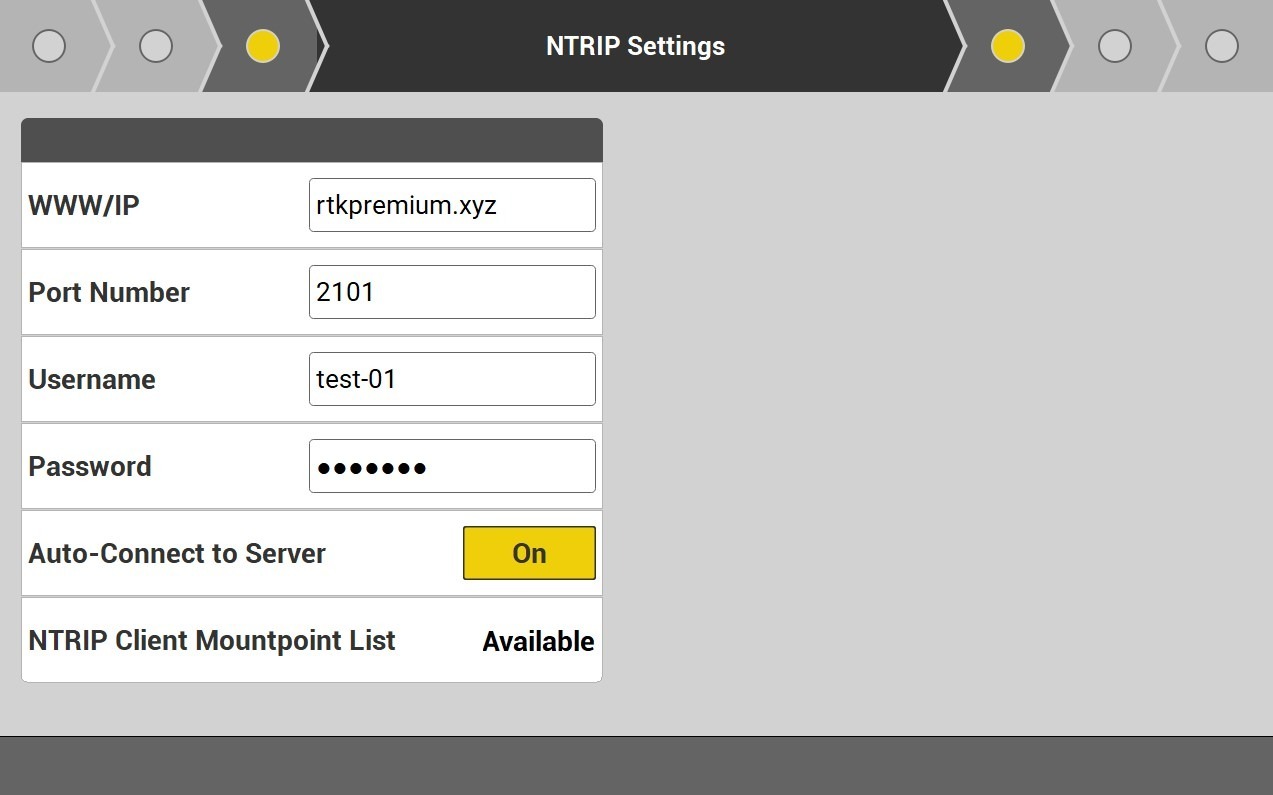Screen dimensions: 1273x795
Task: Click the last gray step circle at top-right
Action: [1221, 46]
